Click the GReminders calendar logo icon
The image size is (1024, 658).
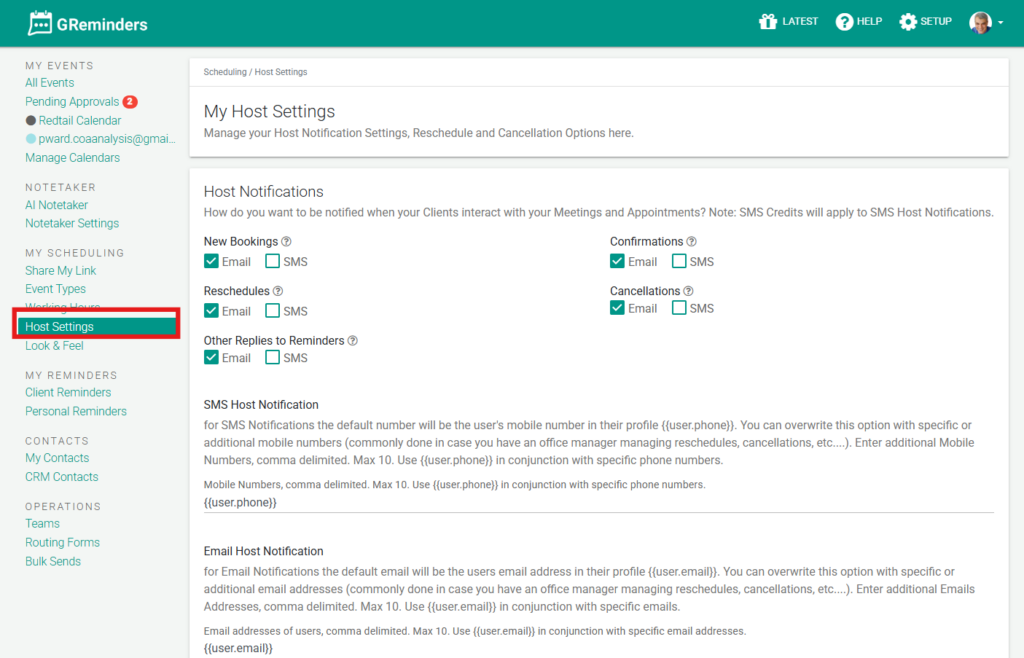(x=40, y=23)
